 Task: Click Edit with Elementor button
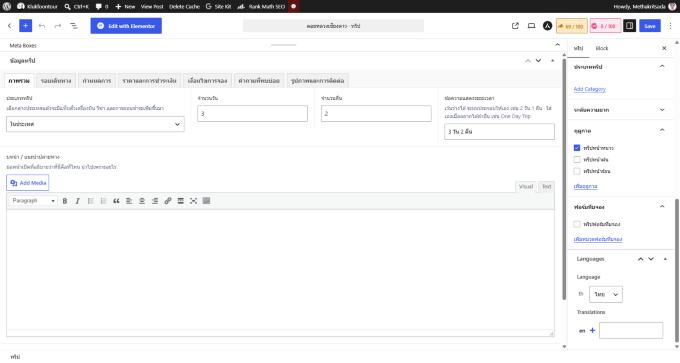pyautogui.click(x=126, y=26)
